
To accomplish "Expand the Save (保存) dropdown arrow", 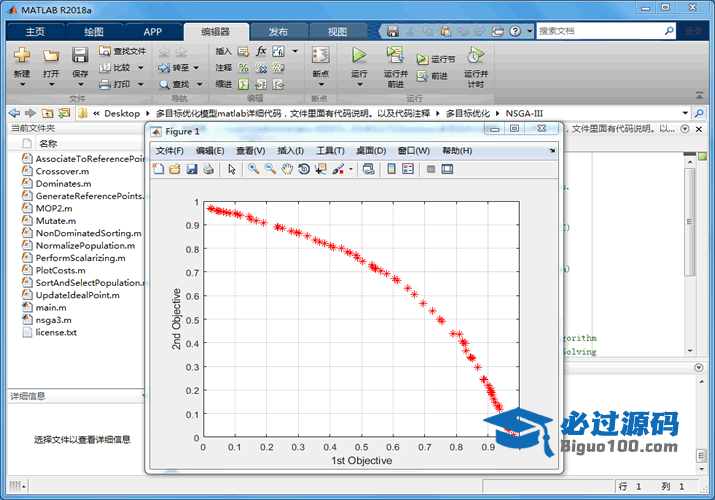I will (x=80, y=84).
